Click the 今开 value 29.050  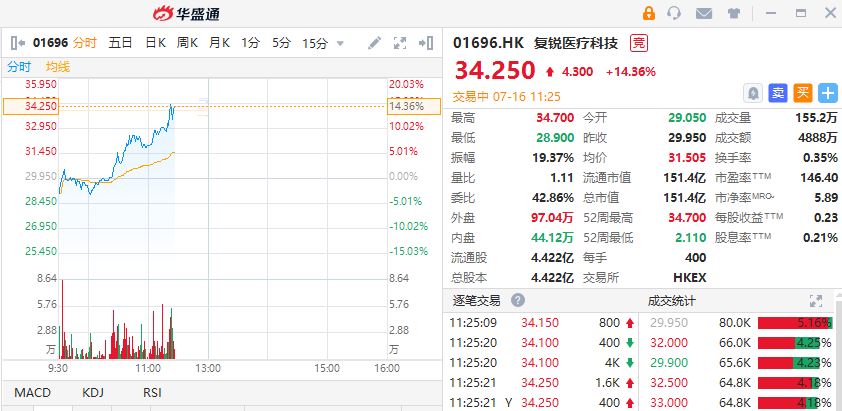click(687, 118)
